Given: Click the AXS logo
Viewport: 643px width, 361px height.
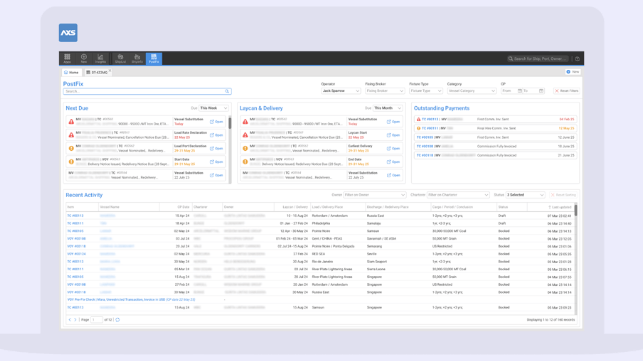Looking at the screenshot, I should [x=68, y=33].
